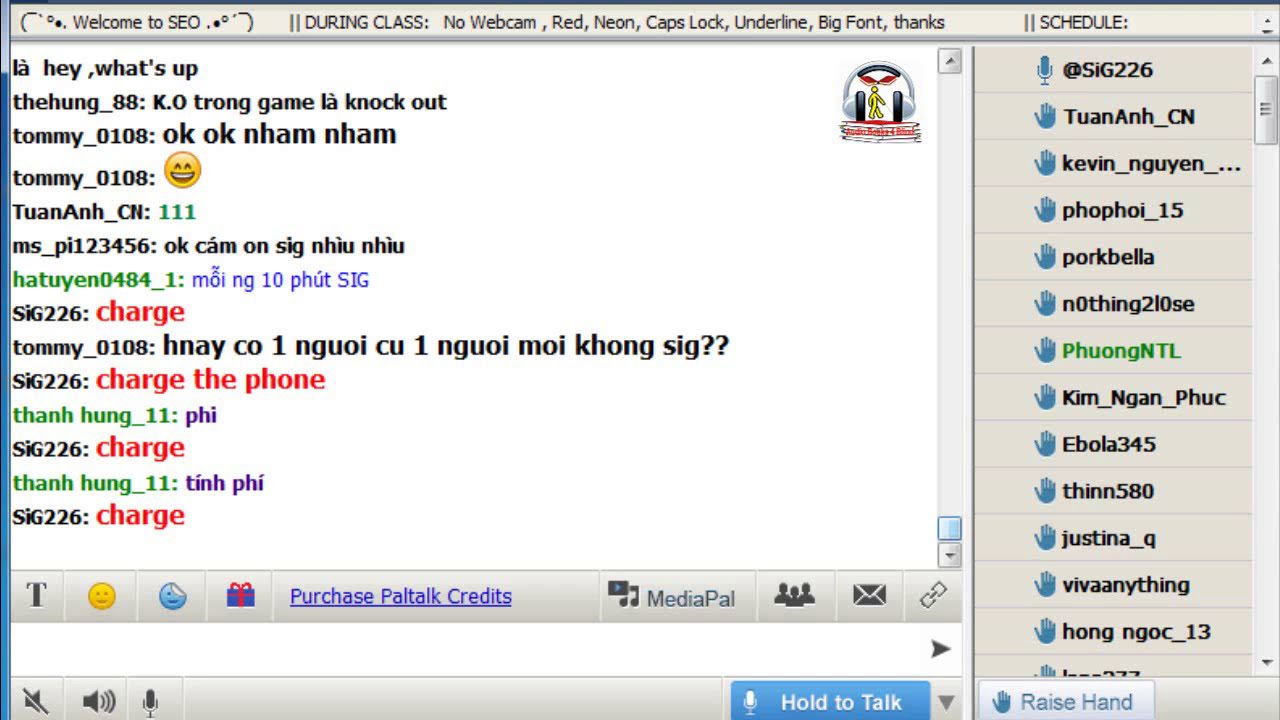Click the raised hand icon beside thinn580
The image size is (1280, 720).
(1045, 491)
